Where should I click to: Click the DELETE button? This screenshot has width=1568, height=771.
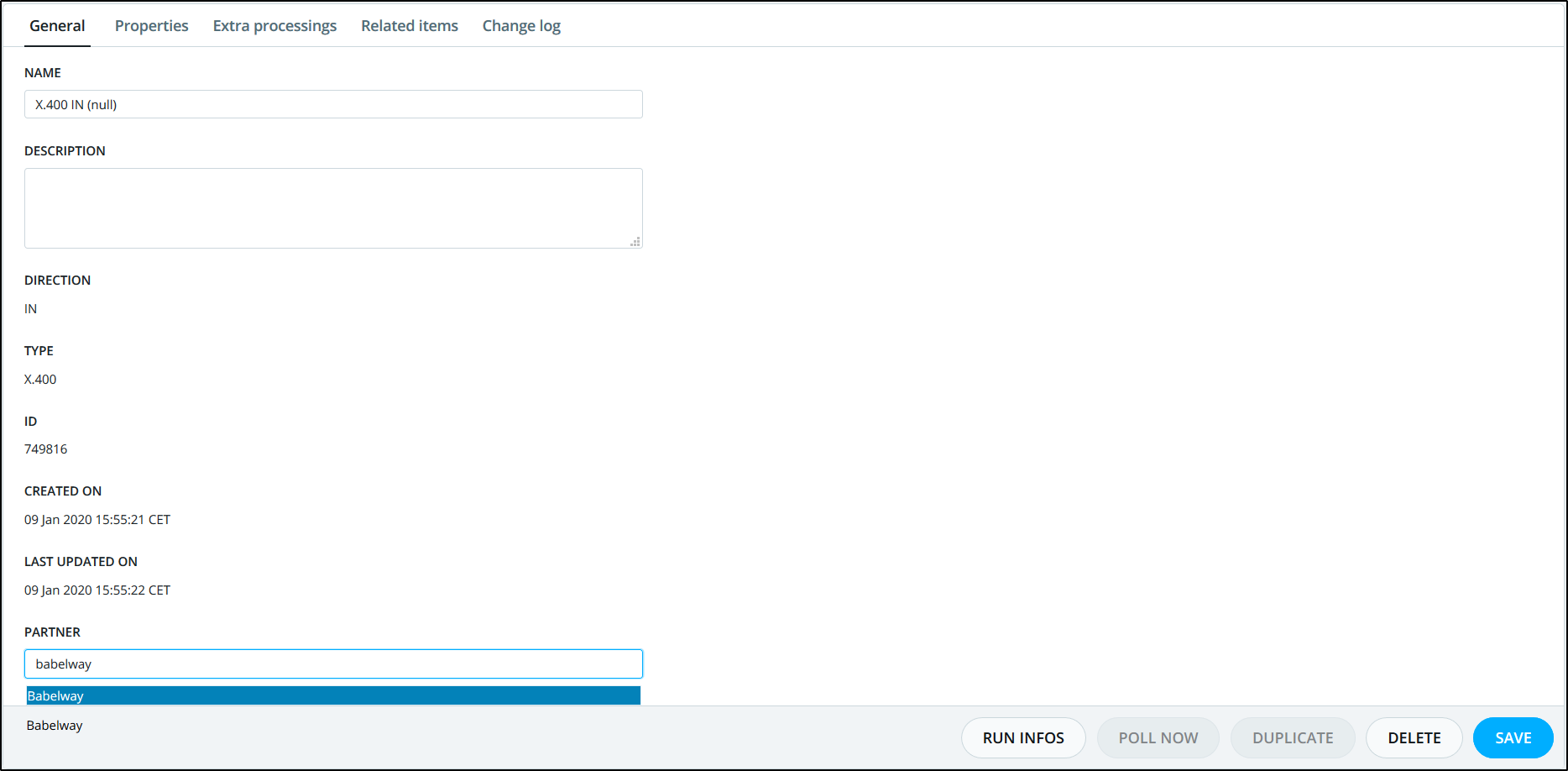[x=1414, y=737]
